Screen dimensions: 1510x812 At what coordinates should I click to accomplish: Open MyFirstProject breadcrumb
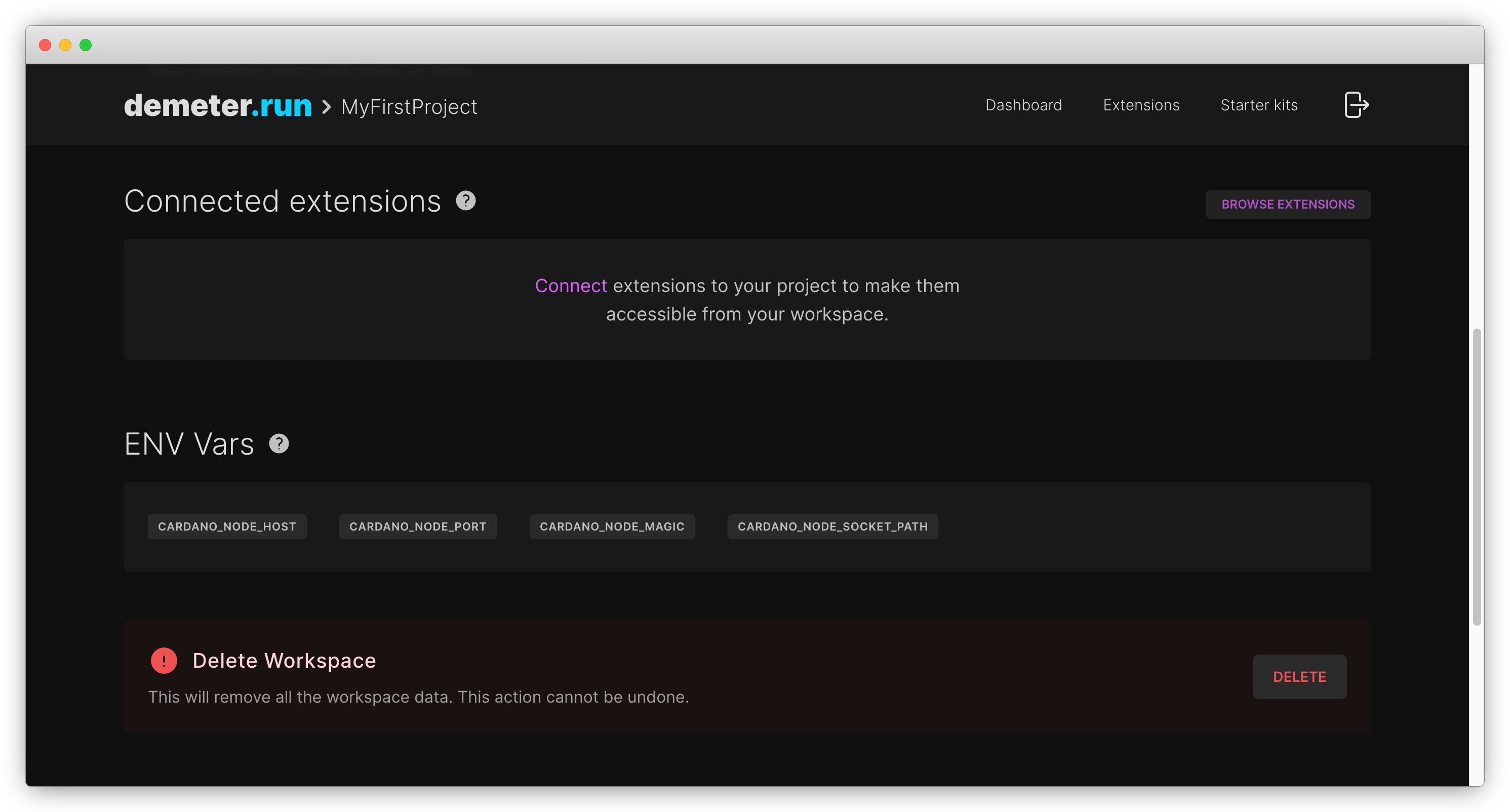409,107
